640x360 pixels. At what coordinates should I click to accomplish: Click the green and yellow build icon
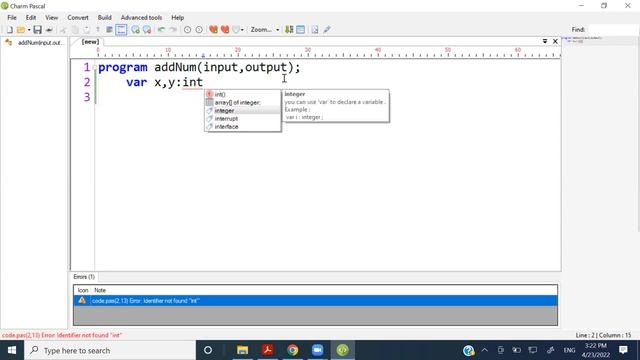(289, 30)
